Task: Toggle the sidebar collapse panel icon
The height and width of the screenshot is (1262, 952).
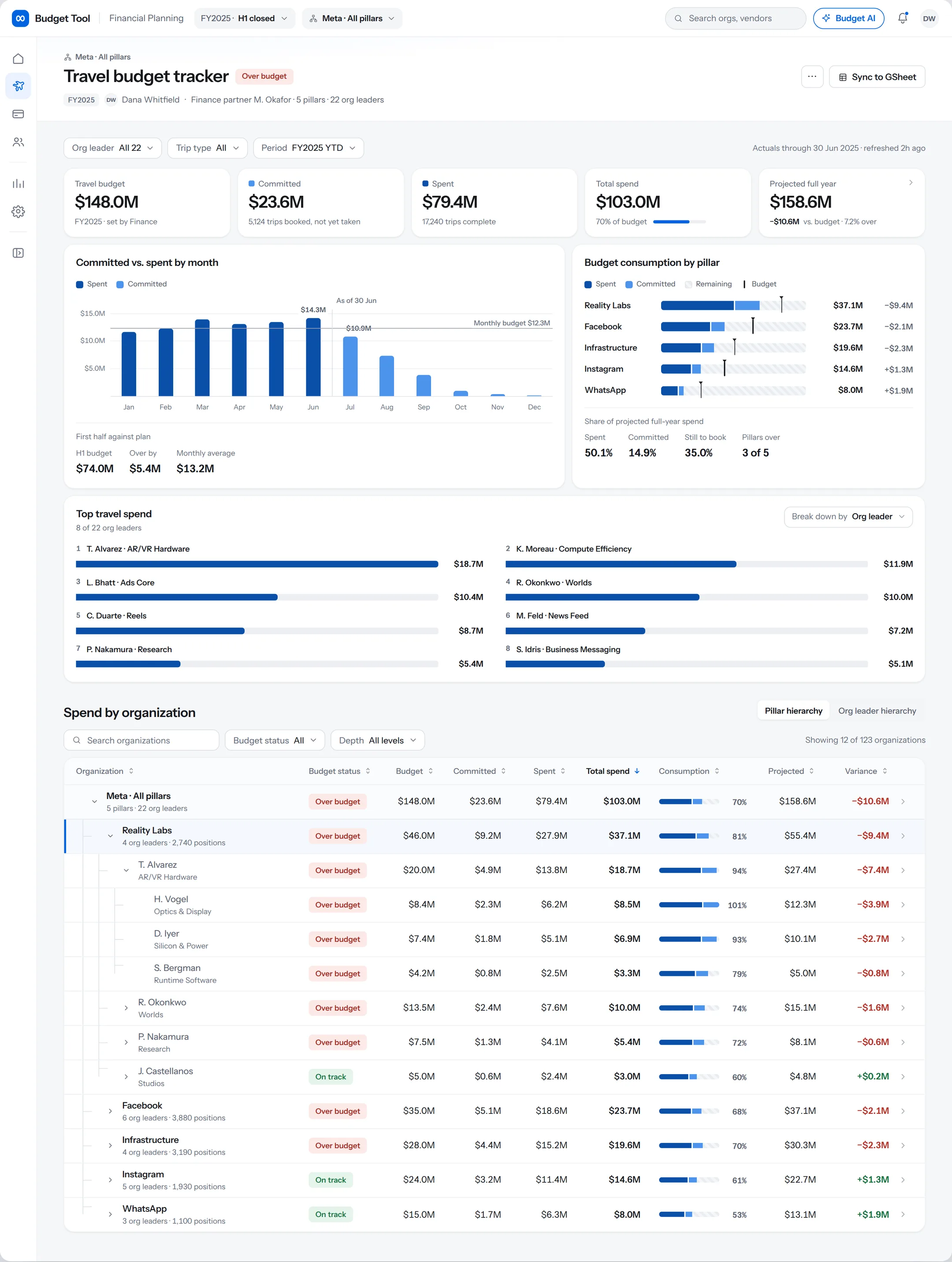Action: (x=18, y=253)
